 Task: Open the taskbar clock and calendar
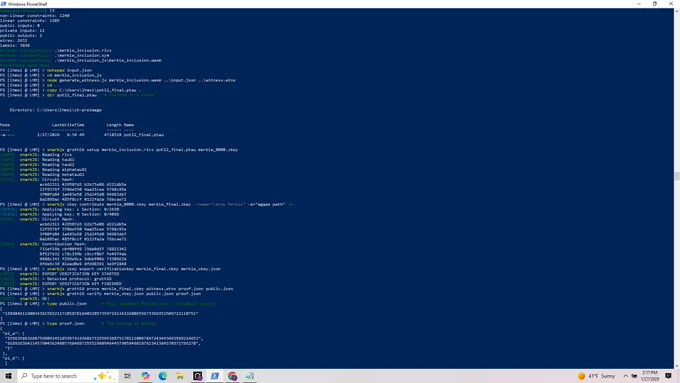coord(650,376)
